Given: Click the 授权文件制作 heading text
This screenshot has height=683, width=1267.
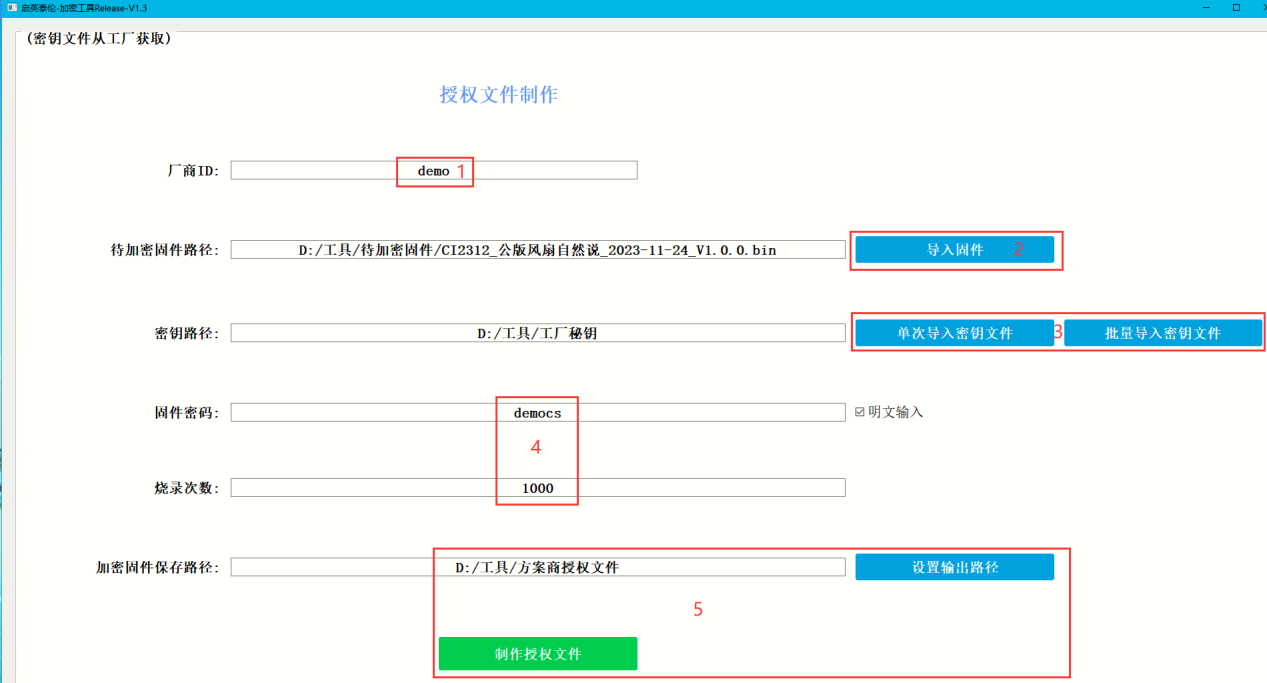Looking at the screenshot, I should 498,95.
